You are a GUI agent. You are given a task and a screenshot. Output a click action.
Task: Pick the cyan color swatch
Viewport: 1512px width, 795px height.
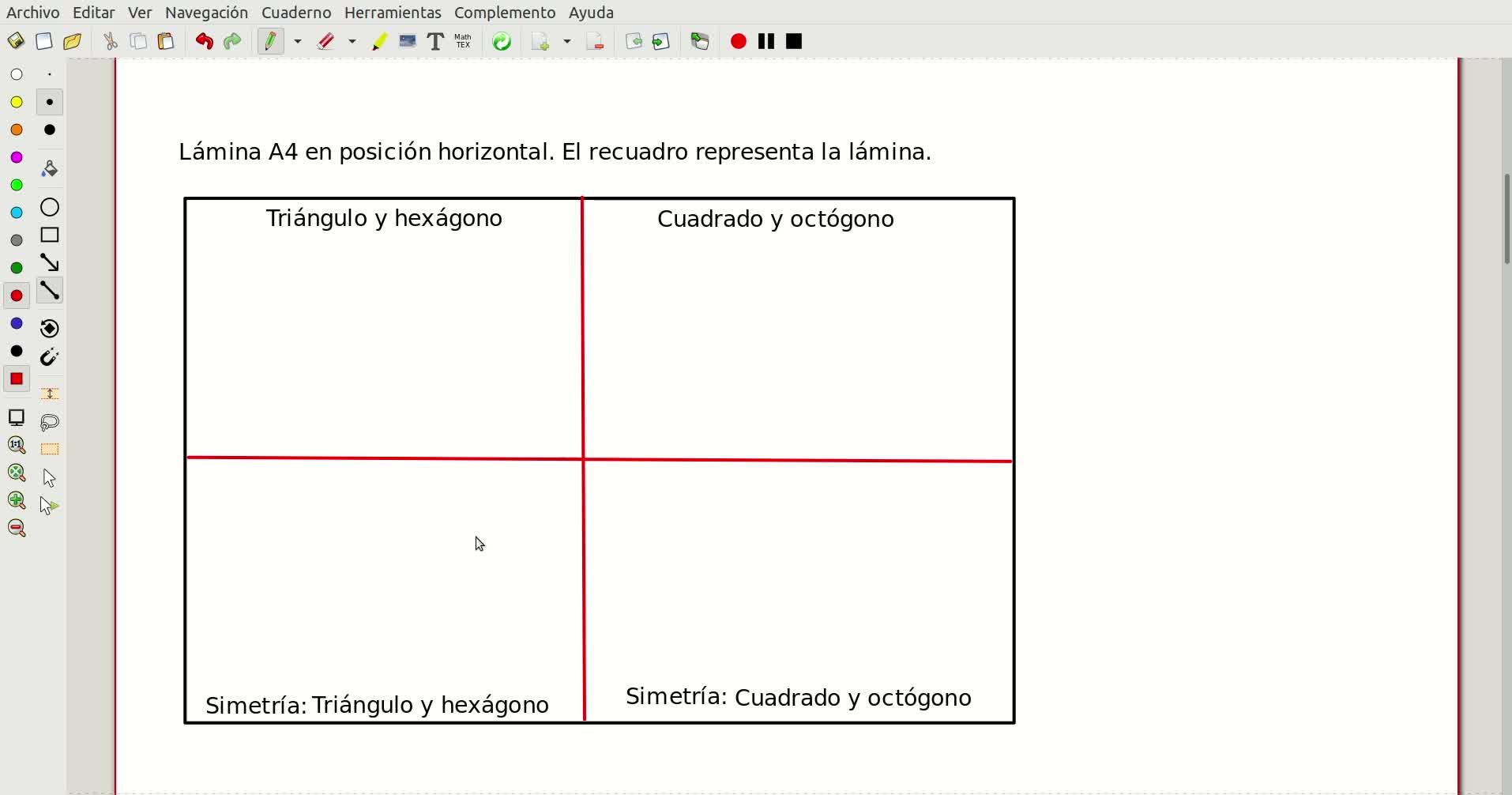tap(17, 213)
